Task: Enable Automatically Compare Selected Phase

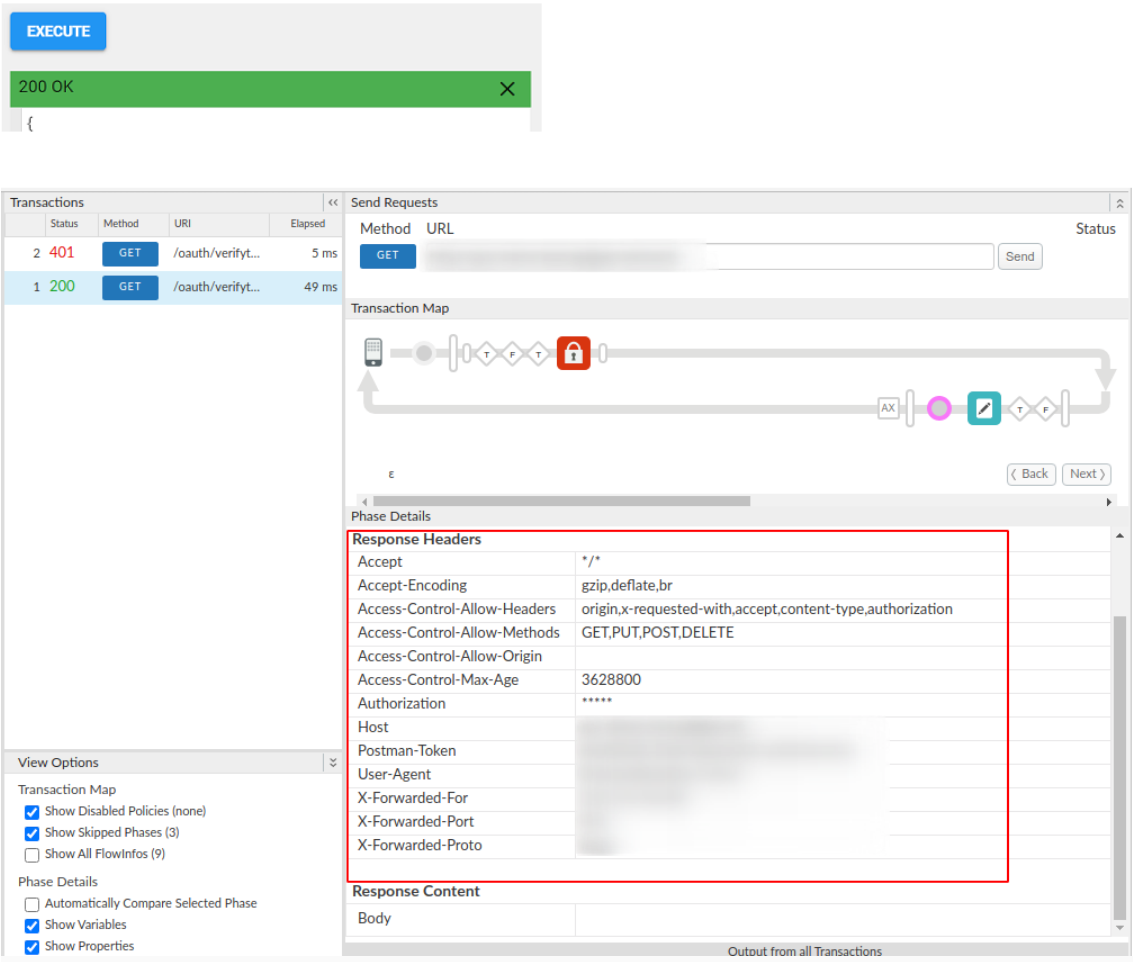Action: coord(32,904)
